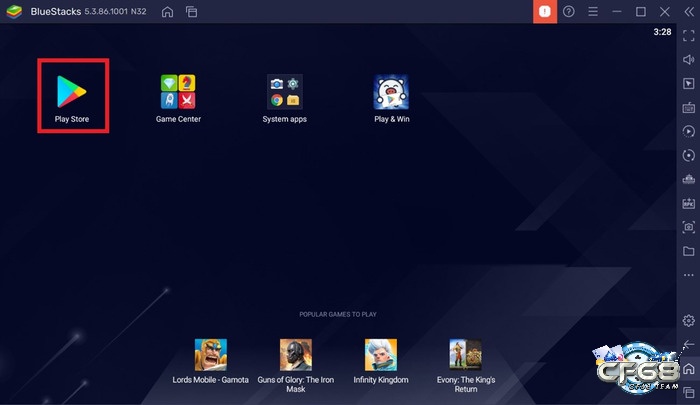
Task: Open the hamburger menu in title bar
Action: pyautogui.click(x=593, y=12)
